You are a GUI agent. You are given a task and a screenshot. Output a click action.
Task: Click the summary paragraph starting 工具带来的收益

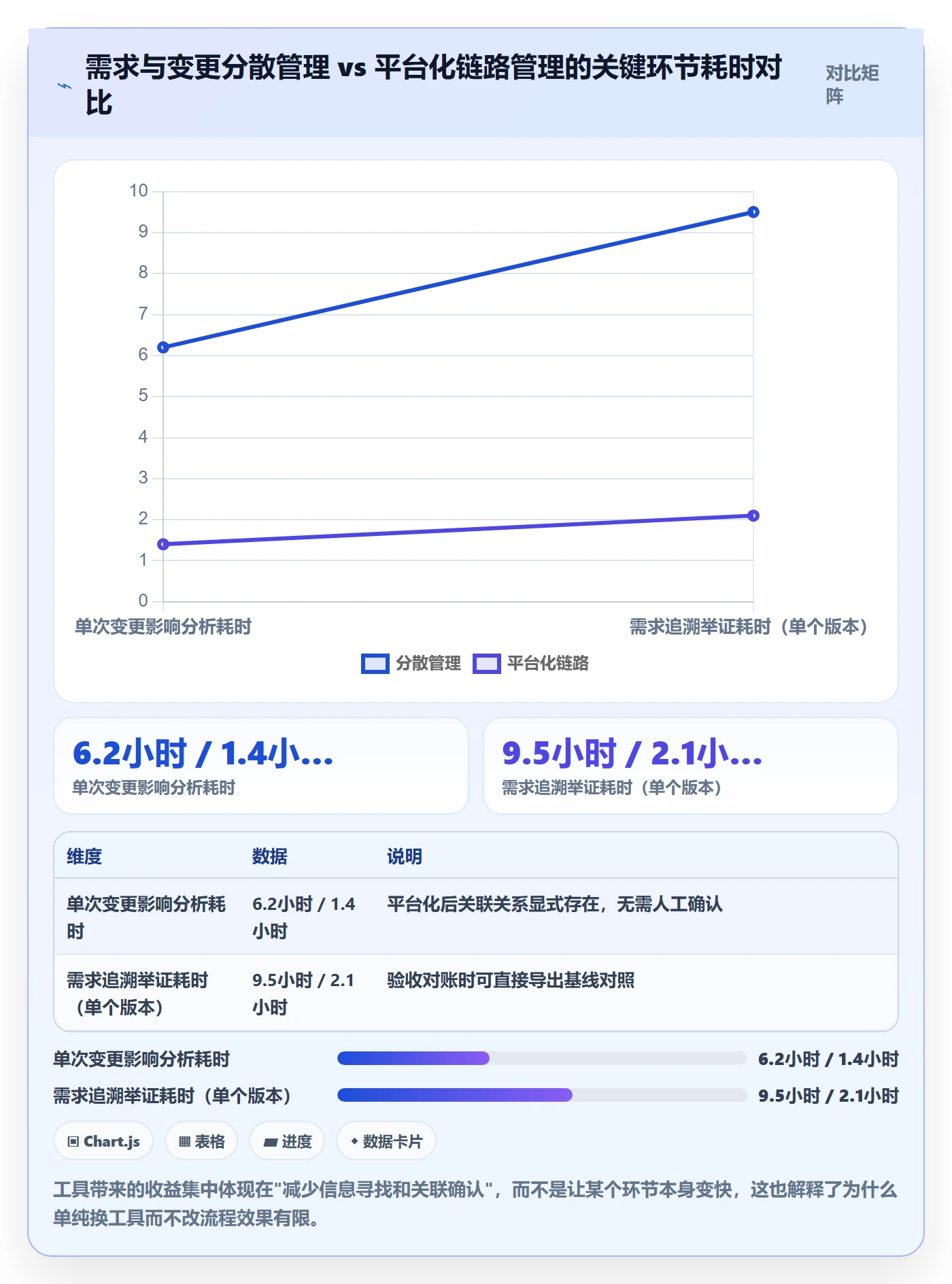pos(475,1203)
